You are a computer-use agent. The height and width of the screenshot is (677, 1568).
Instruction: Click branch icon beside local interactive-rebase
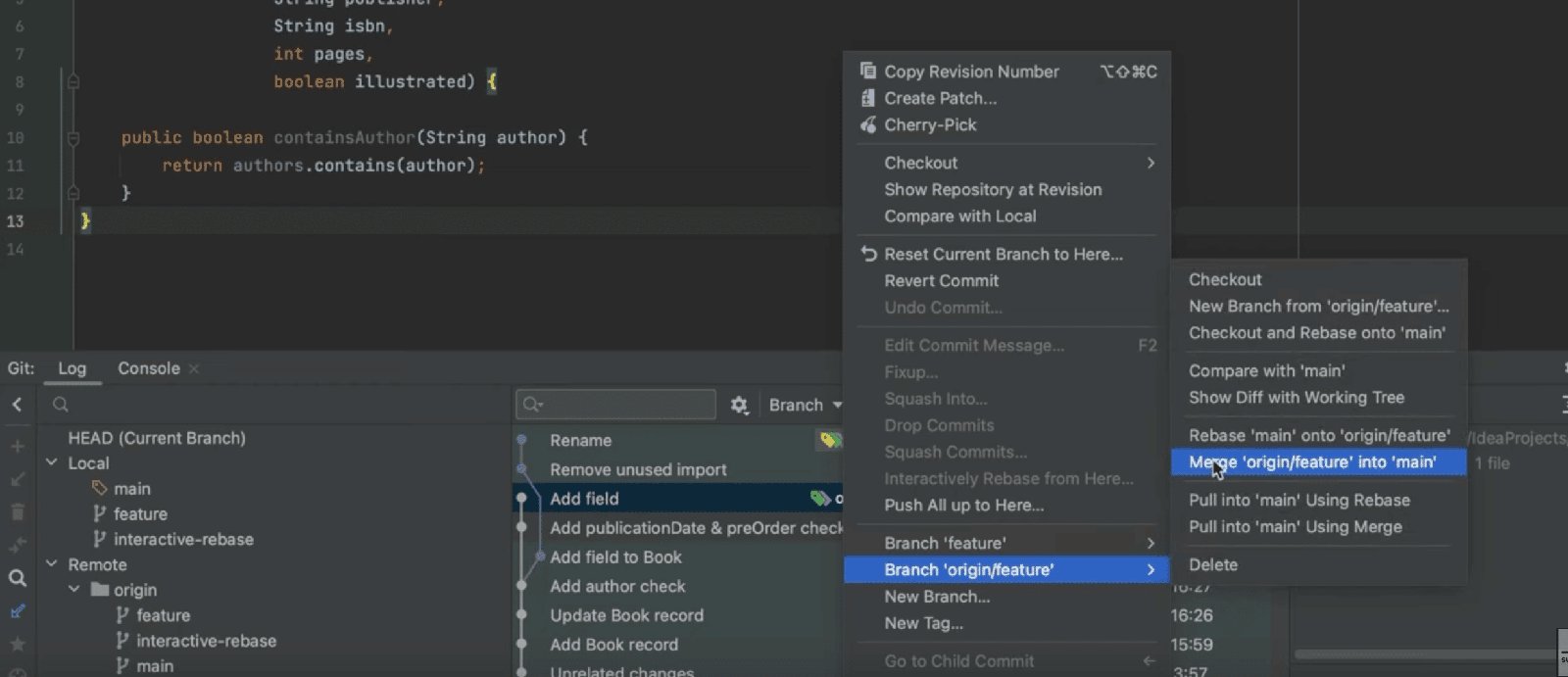[x=99, y=539]
